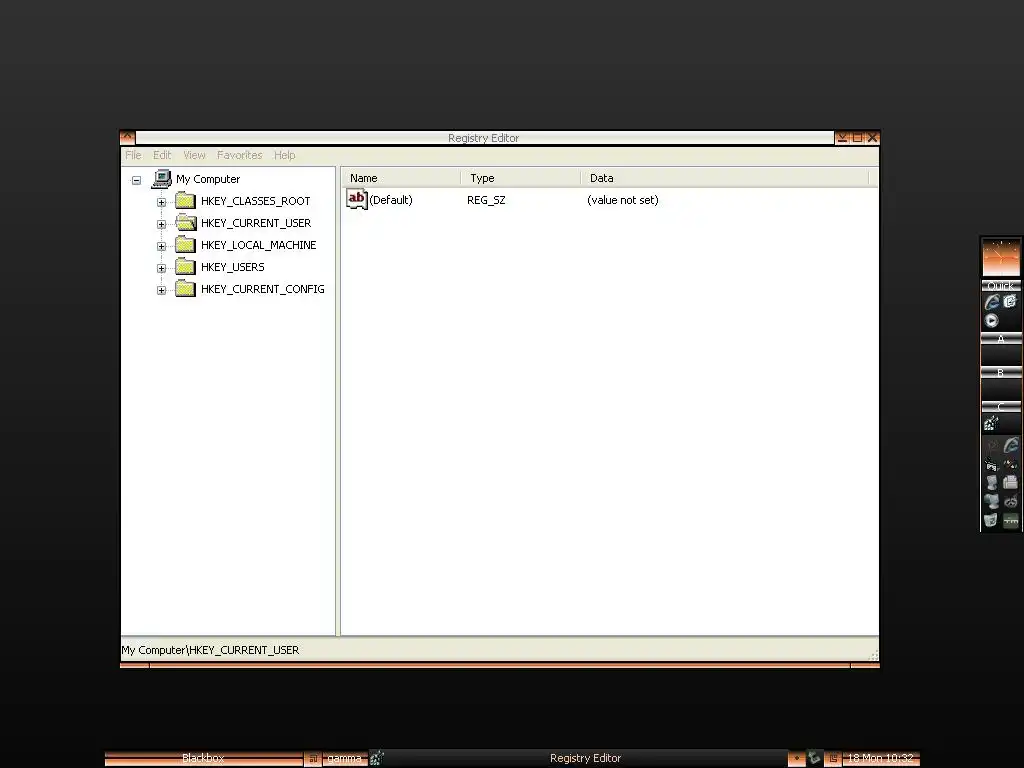The height and width of the screenshot is (768, 1024).
Task: Open the File menu
Action: [133, 155]
